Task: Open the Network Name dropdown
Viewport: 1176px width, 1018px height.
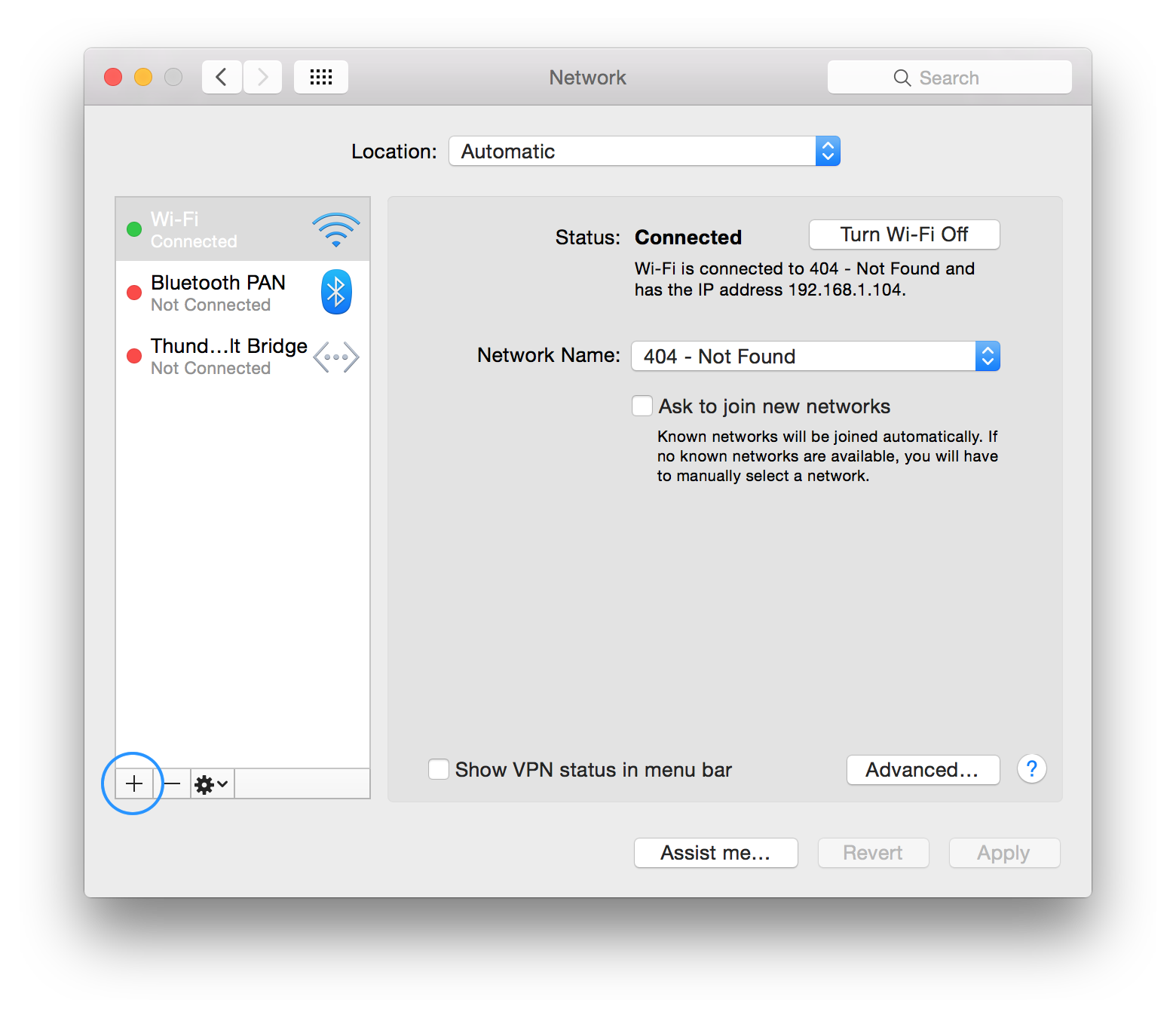Action: coord(816,356)
